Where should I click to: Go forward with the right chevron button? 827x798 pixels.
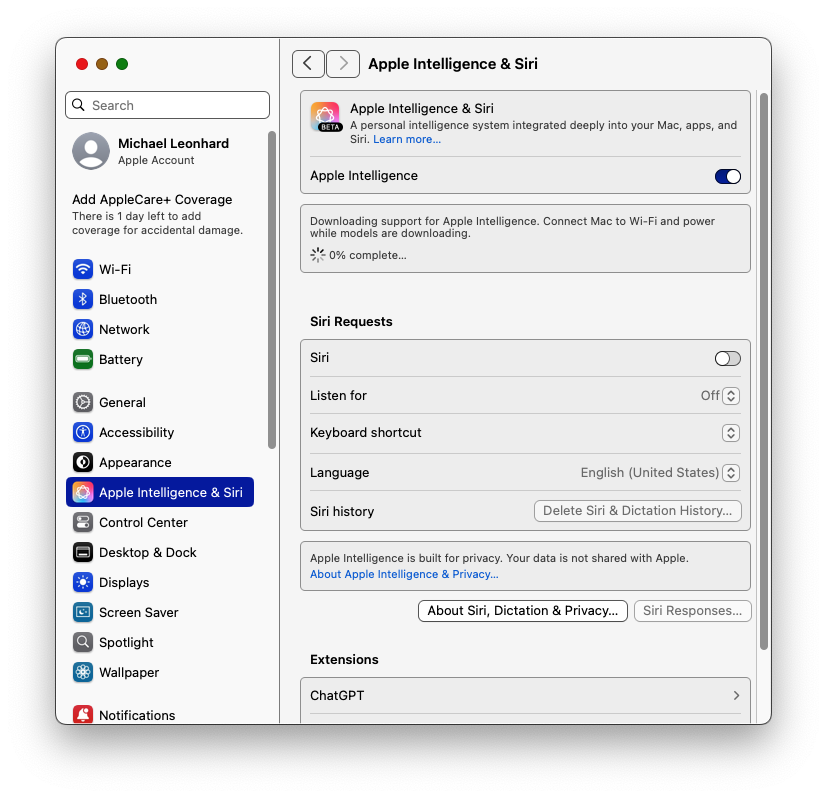pyautogui.click(x=343, y=64)
